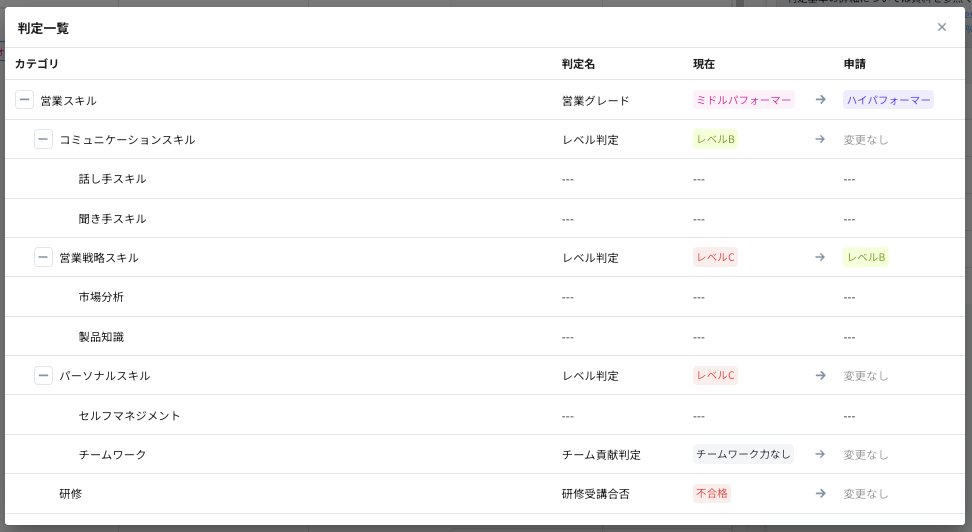Click the arrow in 営業戦略スキル row
Image resolution: width=972 pixels, height=532 pixels.
pyautogui.click(x=820, y=257)
